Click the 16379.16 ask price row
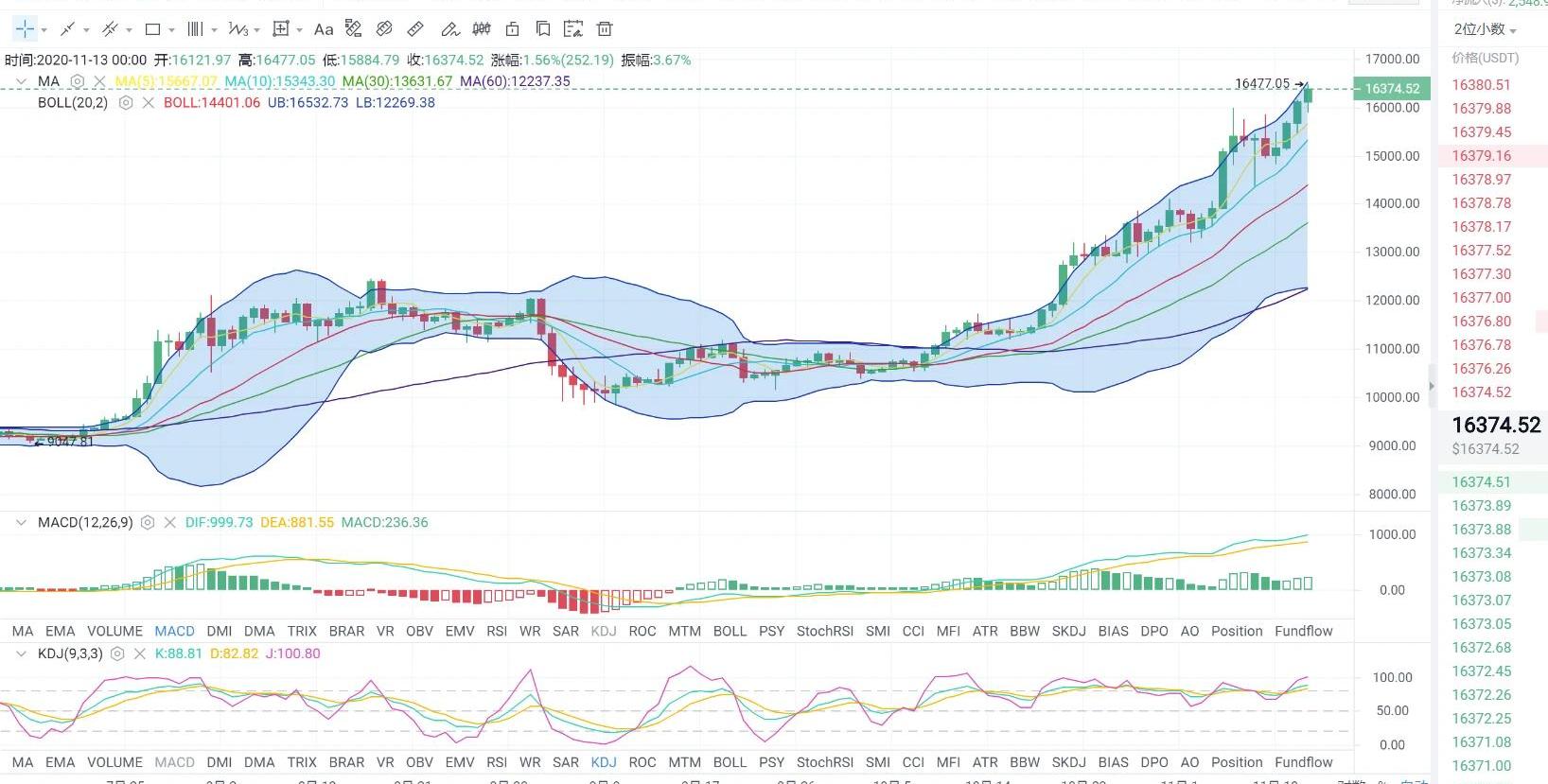This screenshot has height=784, width=1548. point(1481,156)
